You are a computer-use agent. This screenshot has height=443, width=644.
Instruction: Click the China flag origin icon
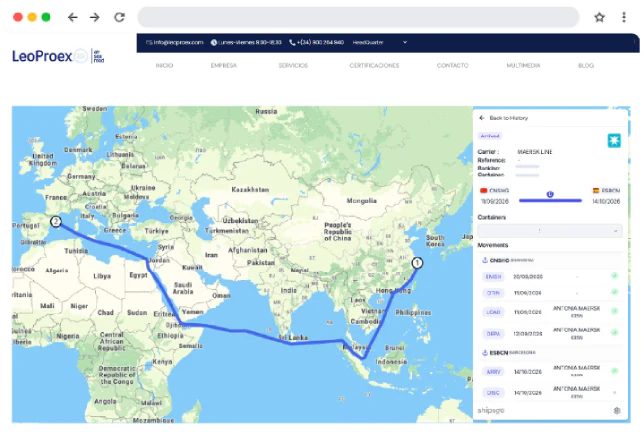pos(483,191)
